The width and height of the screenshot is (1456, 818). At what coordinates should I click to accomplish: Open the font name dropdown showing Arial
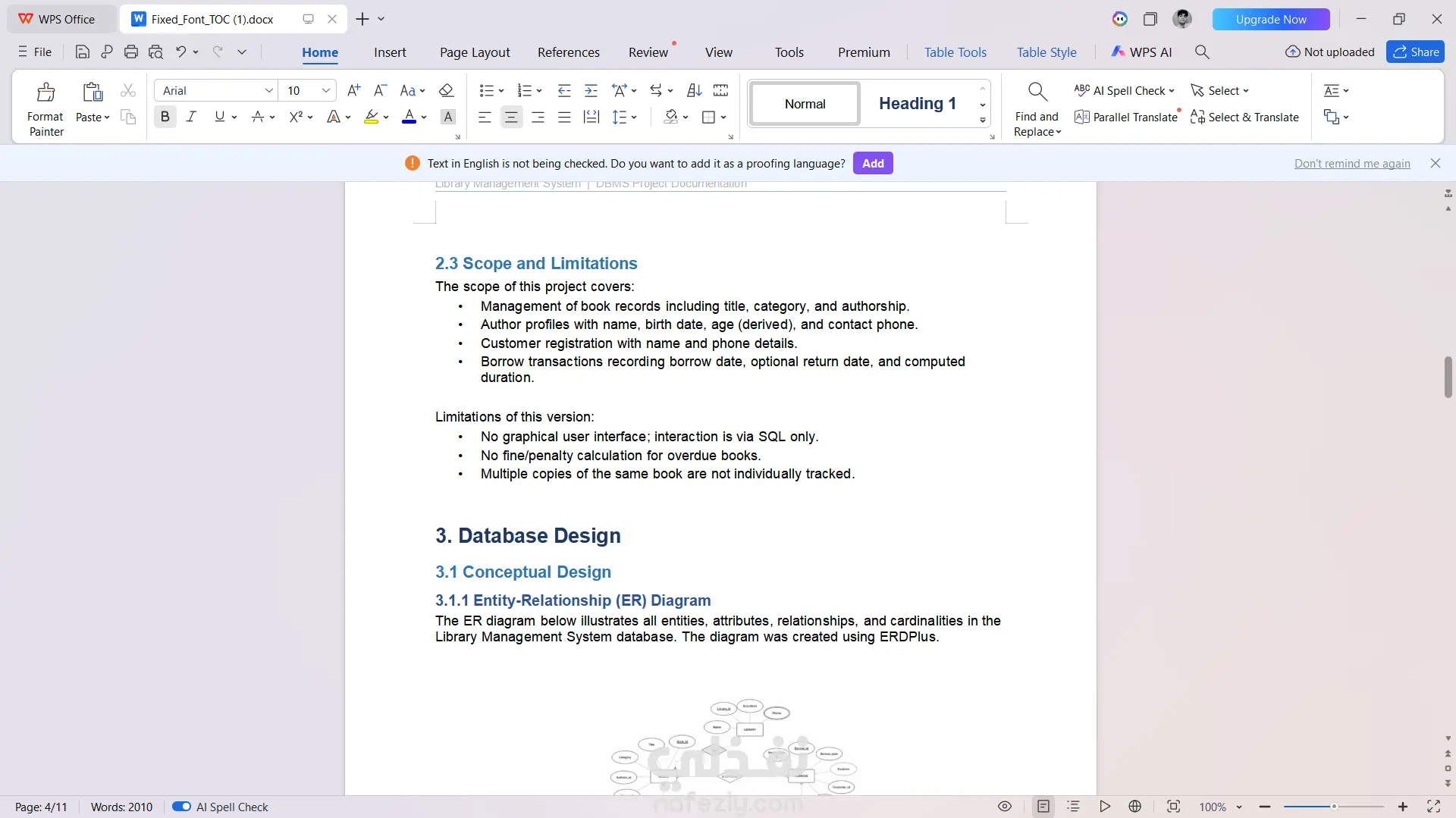pyautogui.click(x=268, y=90)
